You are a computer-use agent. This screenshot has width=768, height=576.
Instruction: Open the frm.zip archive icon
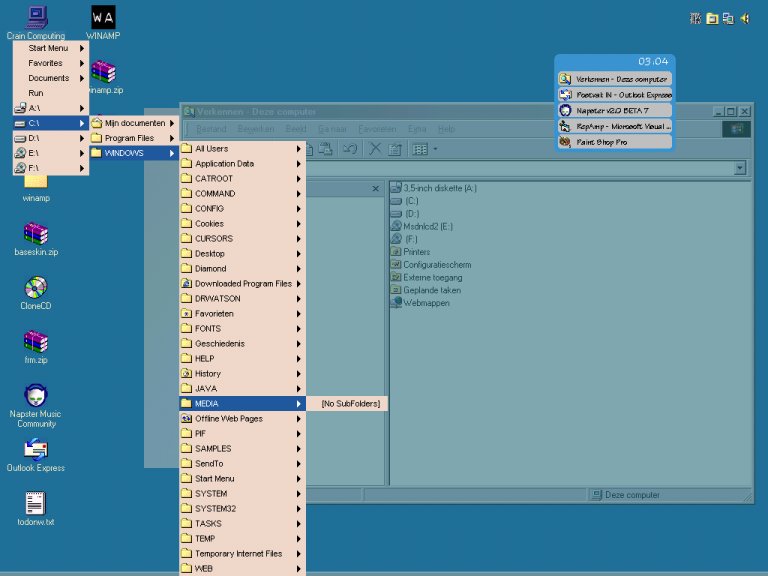pyautogui.click(x=36, y=342)
